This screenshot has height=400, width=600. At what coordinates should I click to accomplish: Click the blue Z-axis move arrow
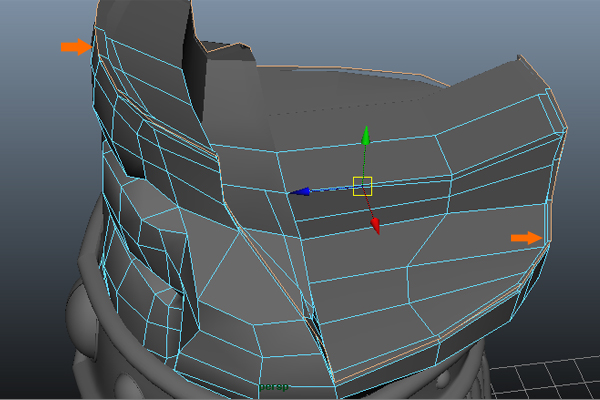pos(298,191)
